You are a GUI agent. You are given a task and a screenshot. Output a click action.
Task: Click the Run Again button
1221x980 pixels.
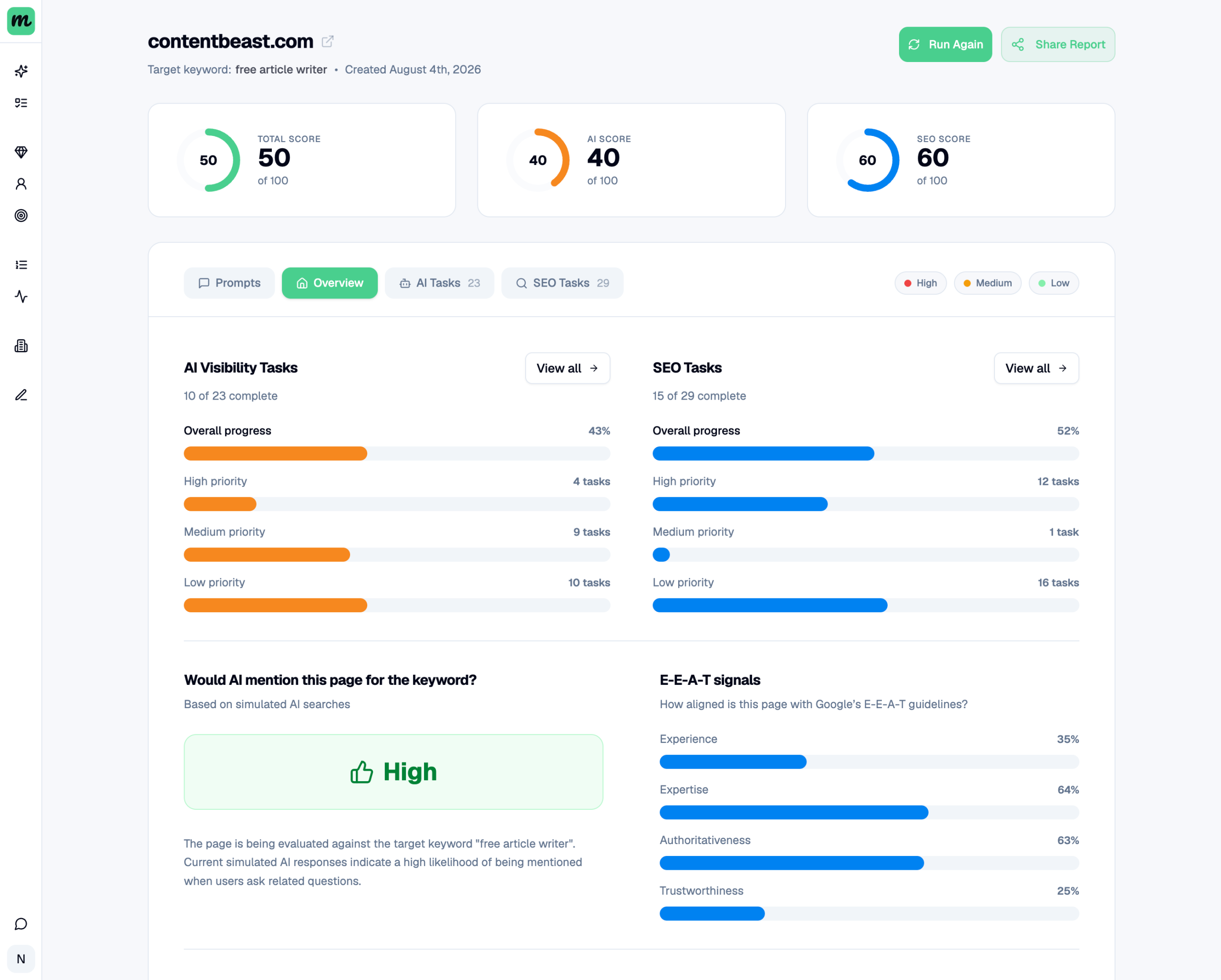[x=945, y=44]
